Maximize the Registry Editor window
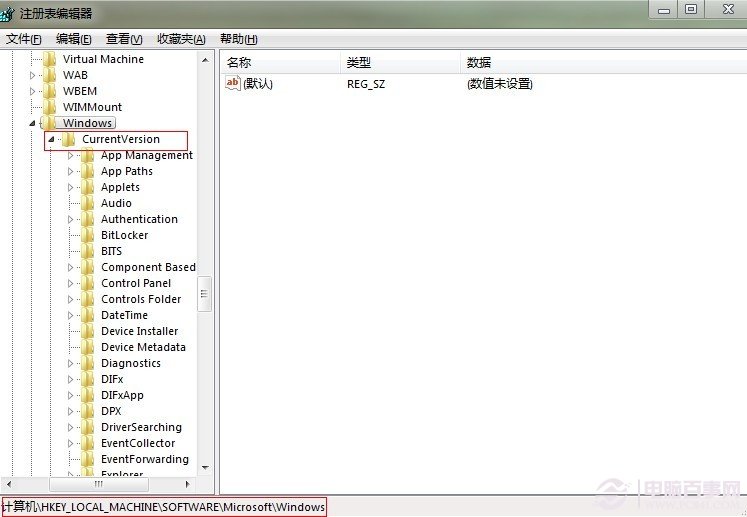This screenshot has height=517, width=747. 691,10
